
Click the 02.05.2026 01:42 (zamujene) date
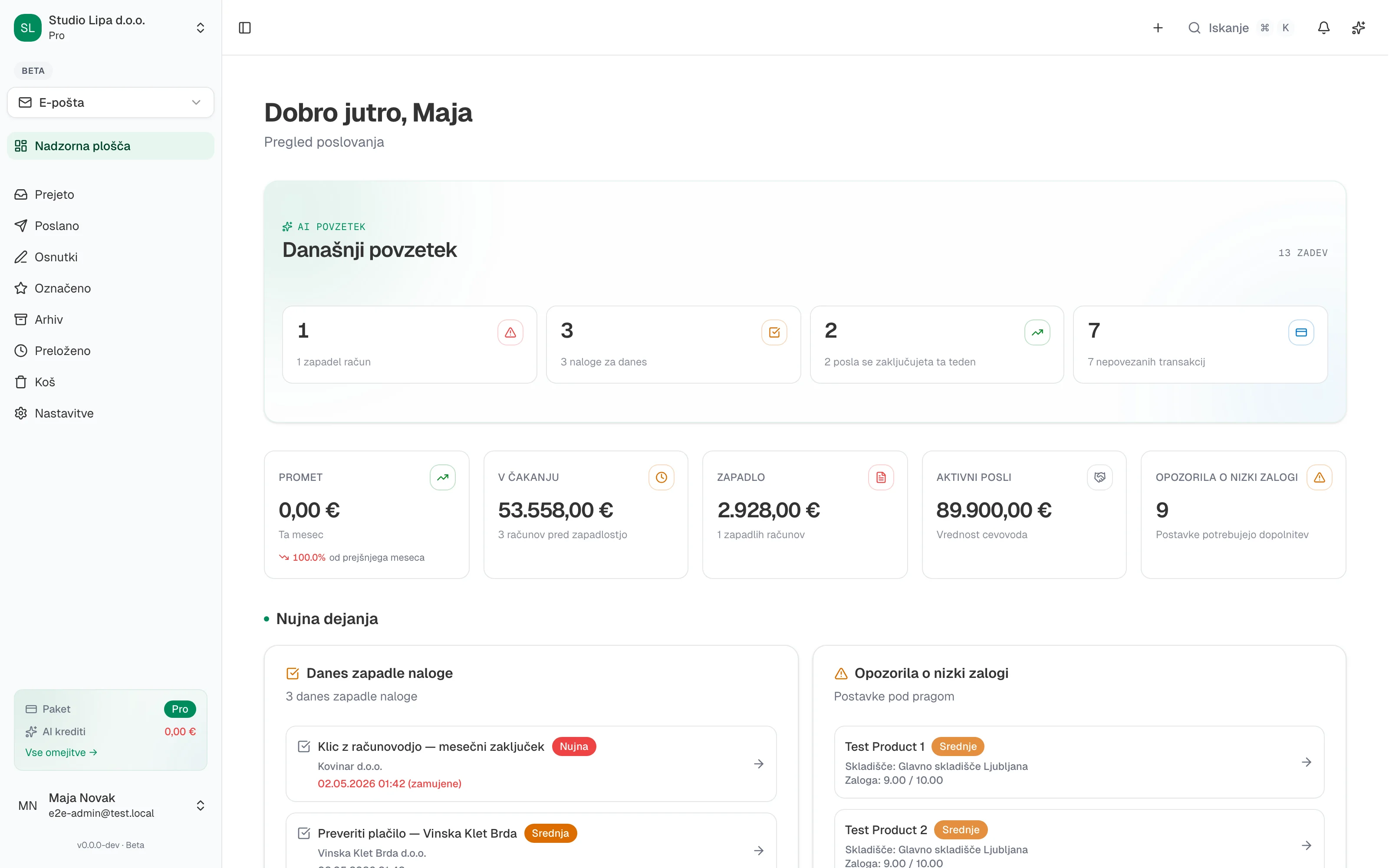tap(389, 784)
